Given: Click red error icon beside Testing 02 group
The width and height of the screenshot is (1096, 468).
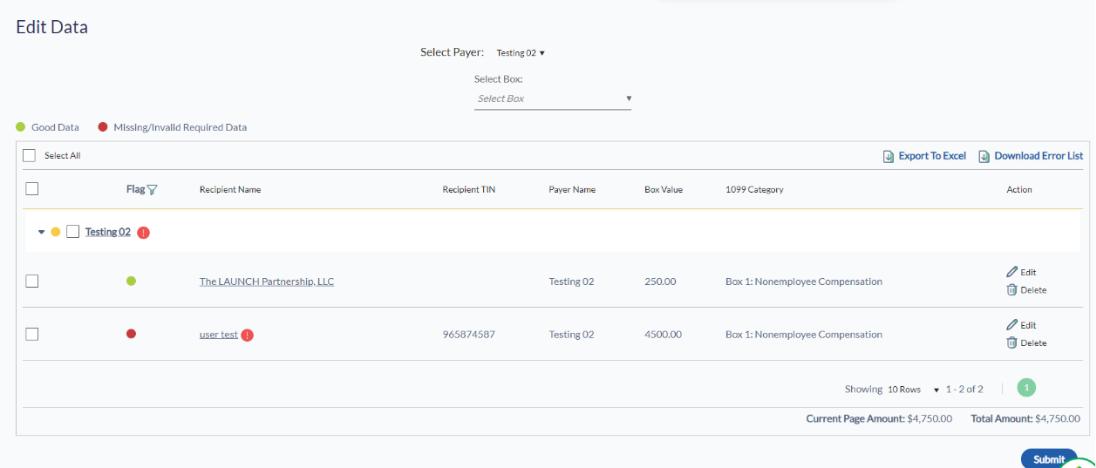Looking at the screenshot, I should (x=143, y=233).
